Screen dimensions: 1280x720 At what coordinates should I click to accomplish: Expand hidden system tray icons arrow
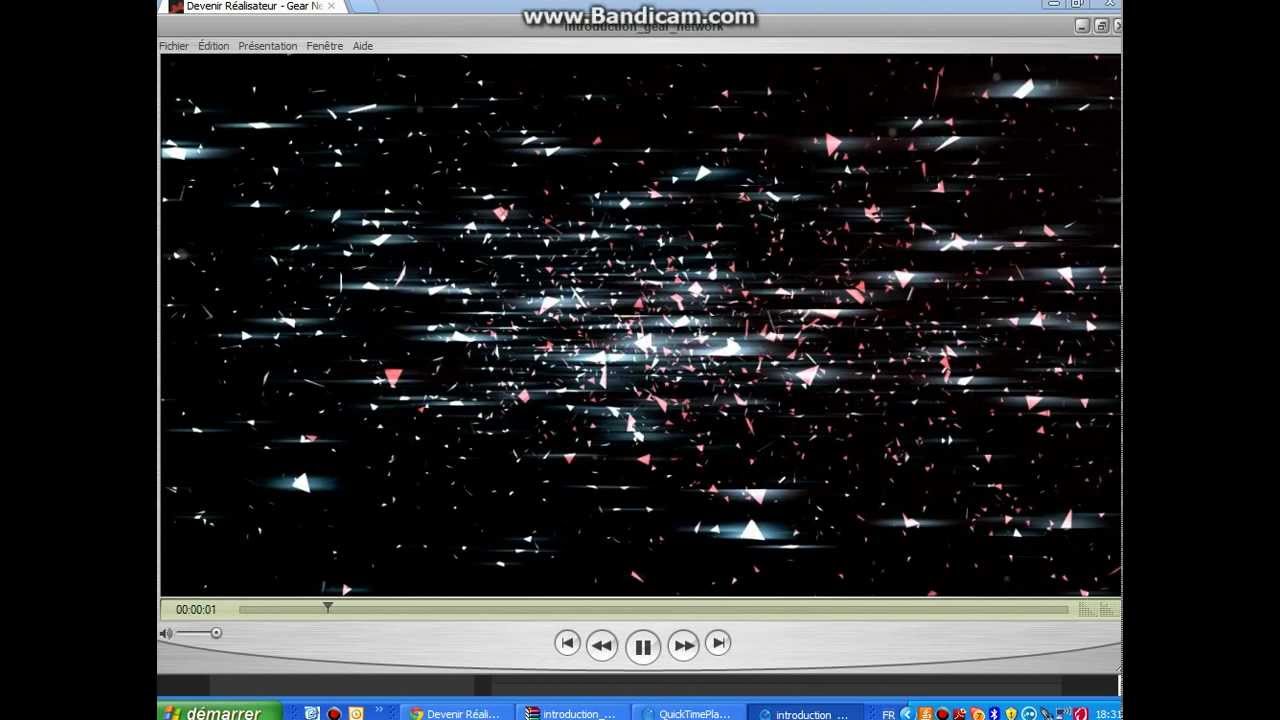(x=907, y=713)
